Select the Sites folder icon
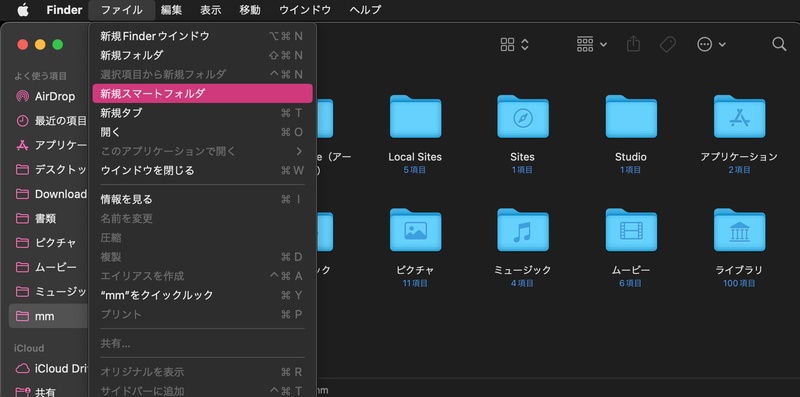The width and height of the screenshot is (800, 397). click(523, 117)
